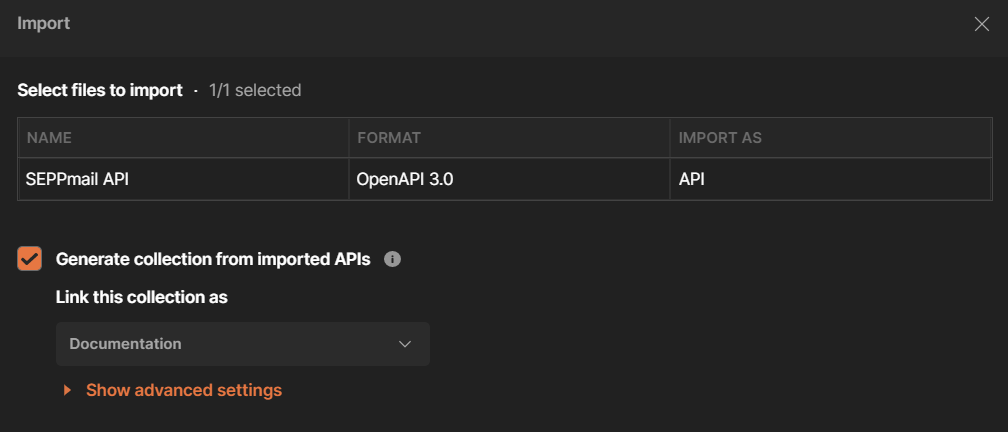Click the Import dialog title
Screen dimensions: 1008x432
click(44, 23)
